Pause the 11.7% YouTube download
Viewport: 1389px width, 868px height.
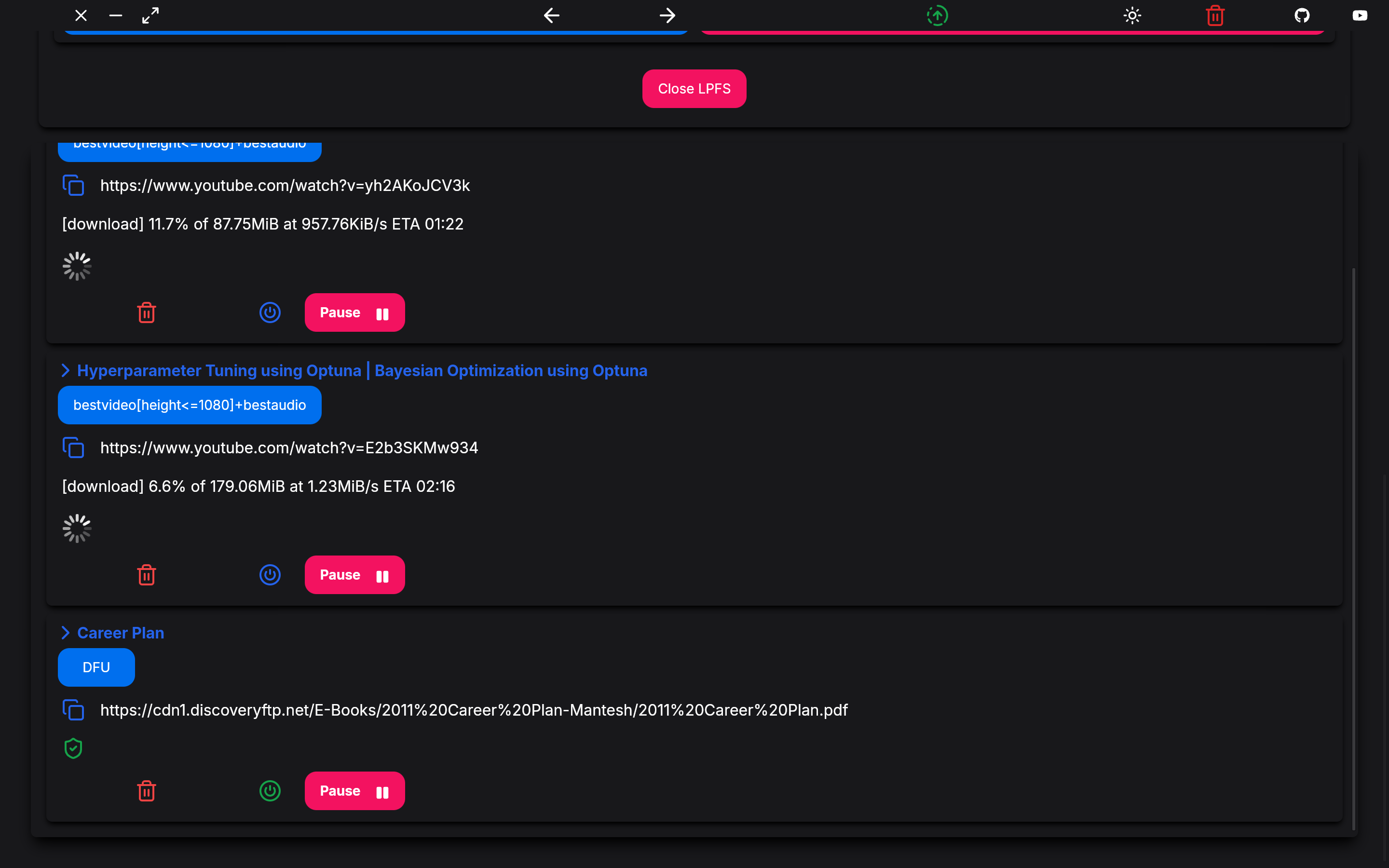pyautogui.click(x=354, y=313)
